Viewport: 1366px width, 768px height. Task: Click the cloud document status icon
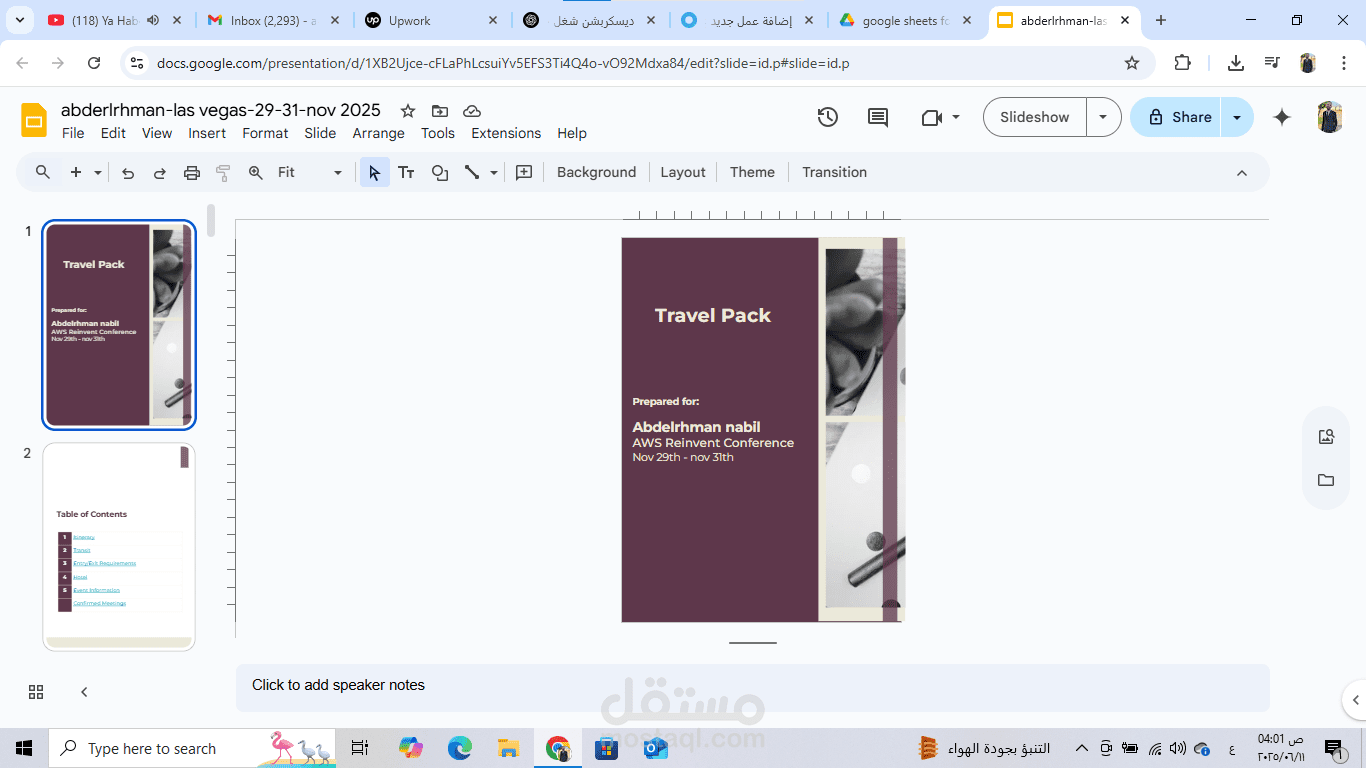[472, 110]
